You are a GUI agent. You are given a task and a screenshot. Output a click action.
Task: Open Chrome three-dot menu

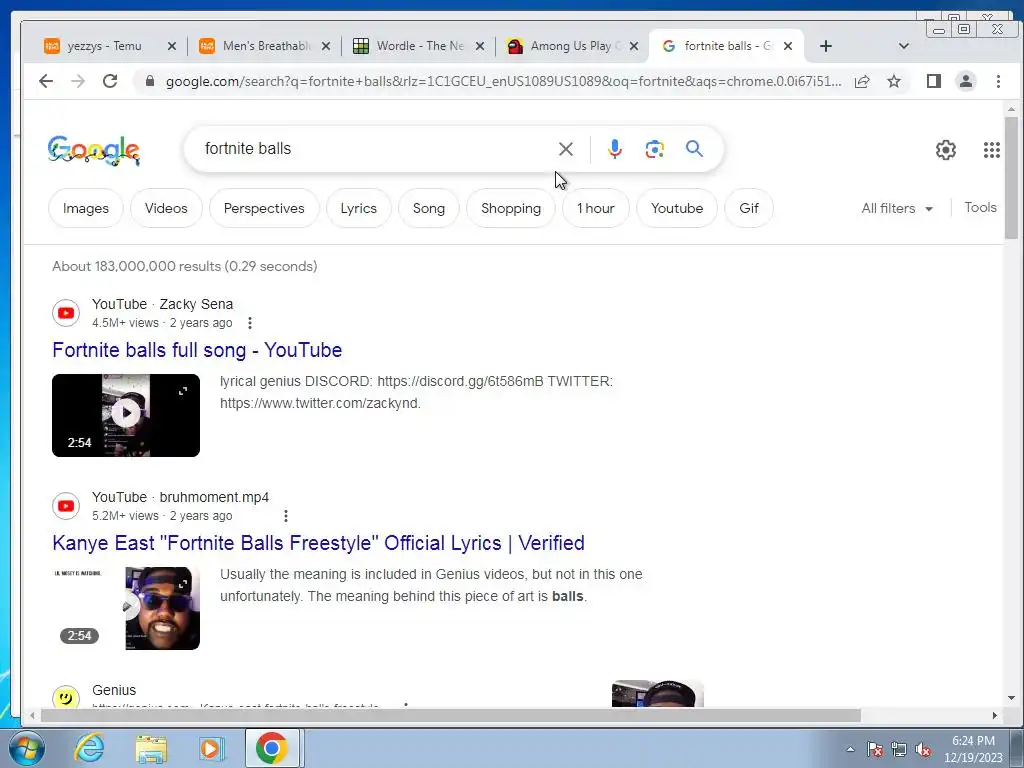(998, 81)
